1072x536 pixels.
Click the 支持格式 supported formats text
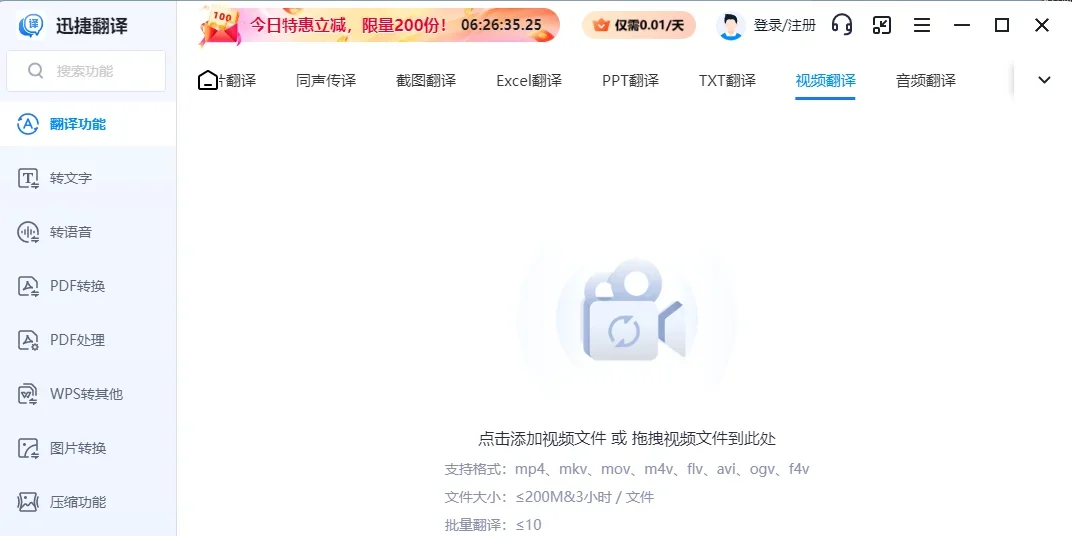(x=627, y=469)
